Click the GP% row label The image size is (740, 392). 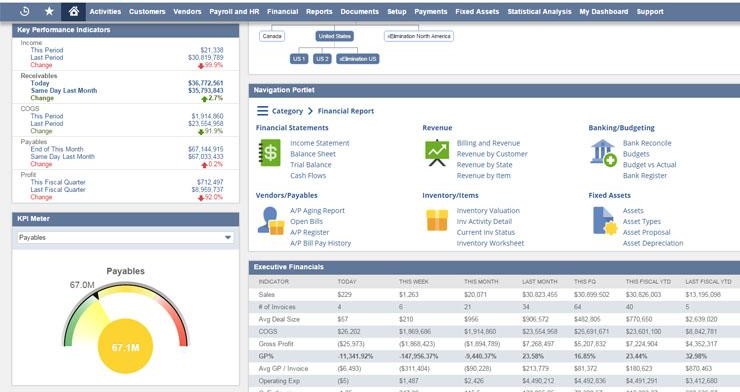(x=266, y=356)
